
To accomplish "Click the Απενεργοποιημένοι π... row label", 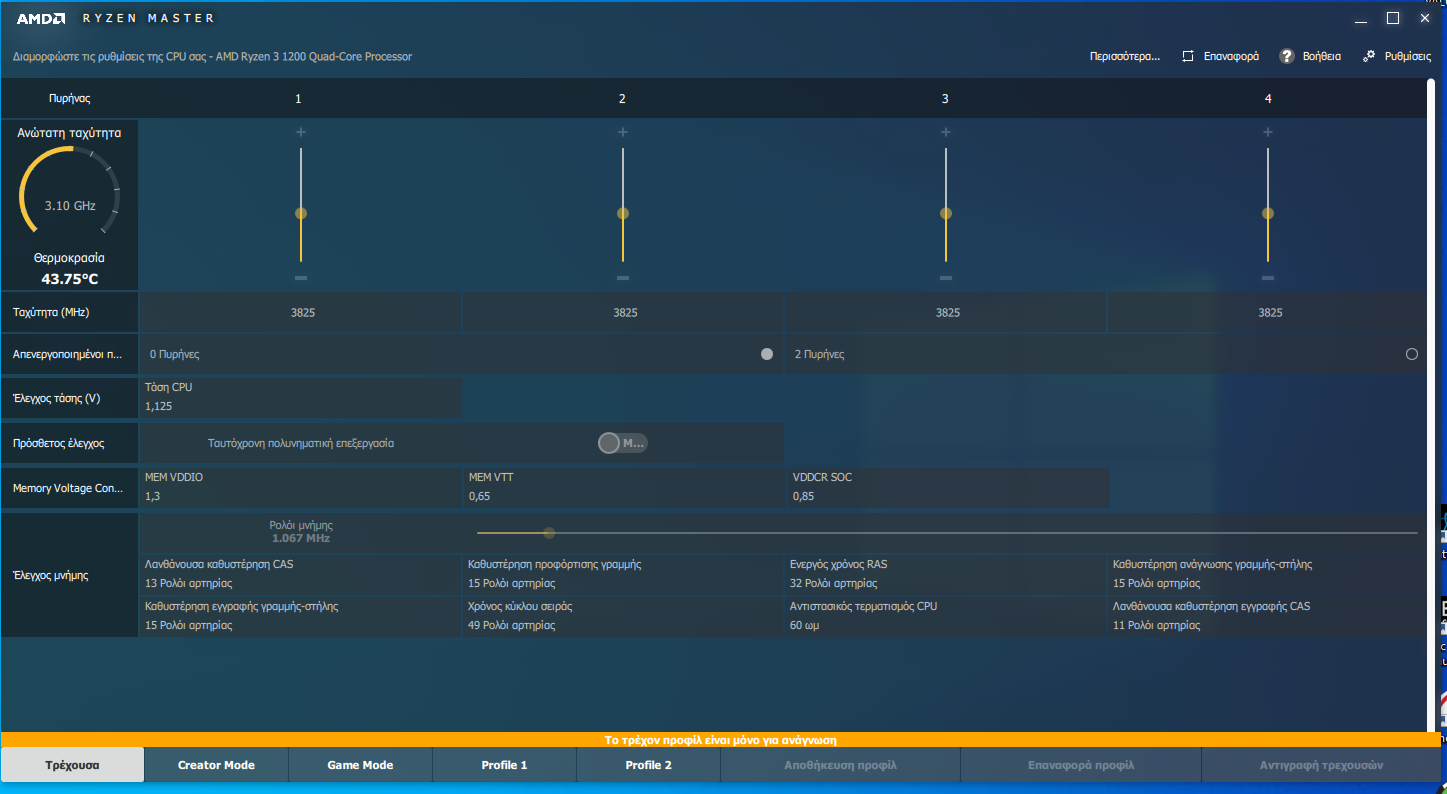I will 68,354.
